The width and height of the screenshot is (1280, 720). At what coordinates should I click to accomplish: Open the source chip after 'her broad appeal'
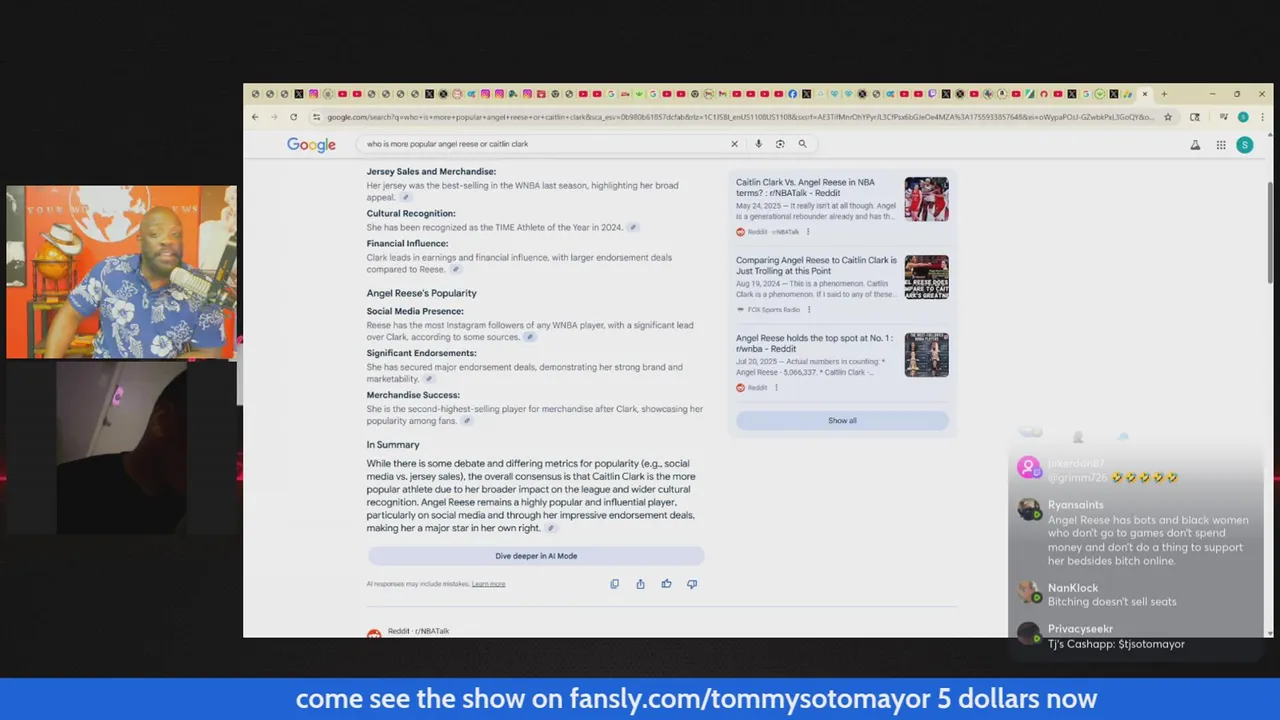[x=406, y=197]
